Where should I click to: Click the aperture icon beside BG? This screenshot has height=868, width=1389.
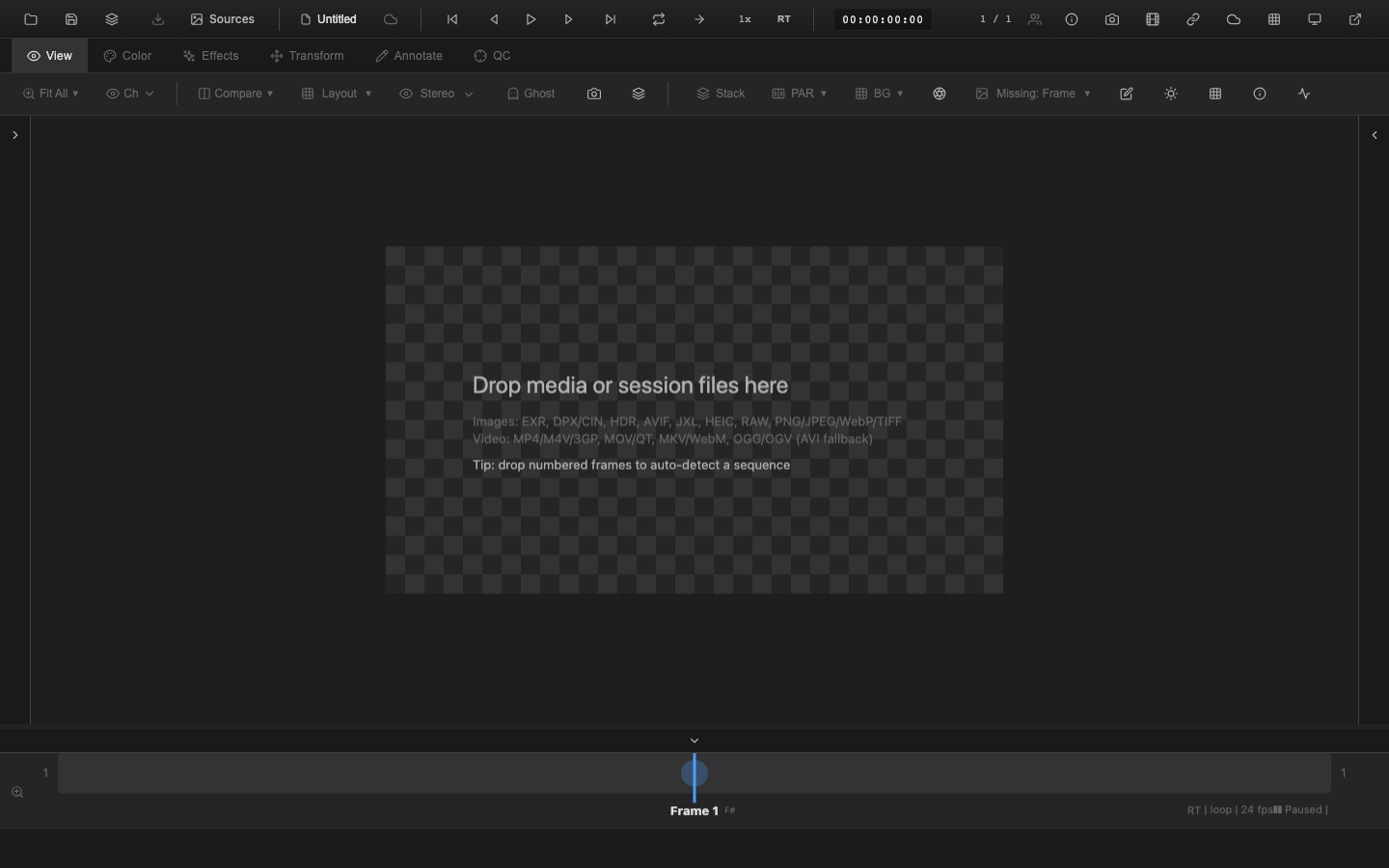coord(940,94)
